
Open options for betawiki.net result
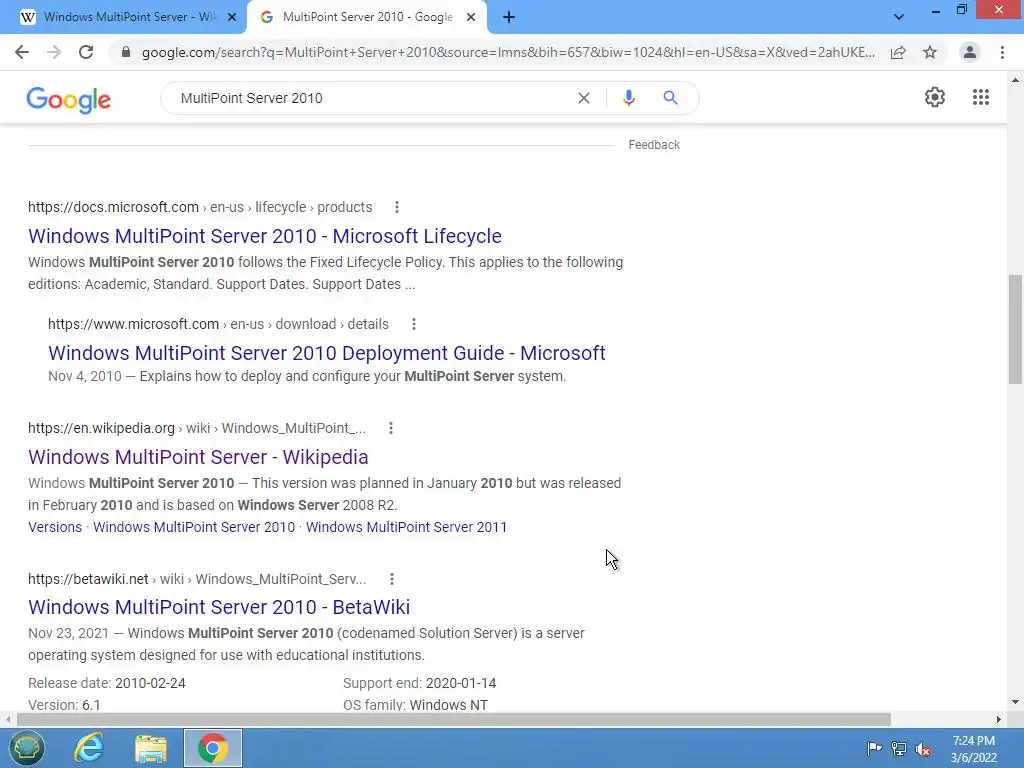click(392, 579)
